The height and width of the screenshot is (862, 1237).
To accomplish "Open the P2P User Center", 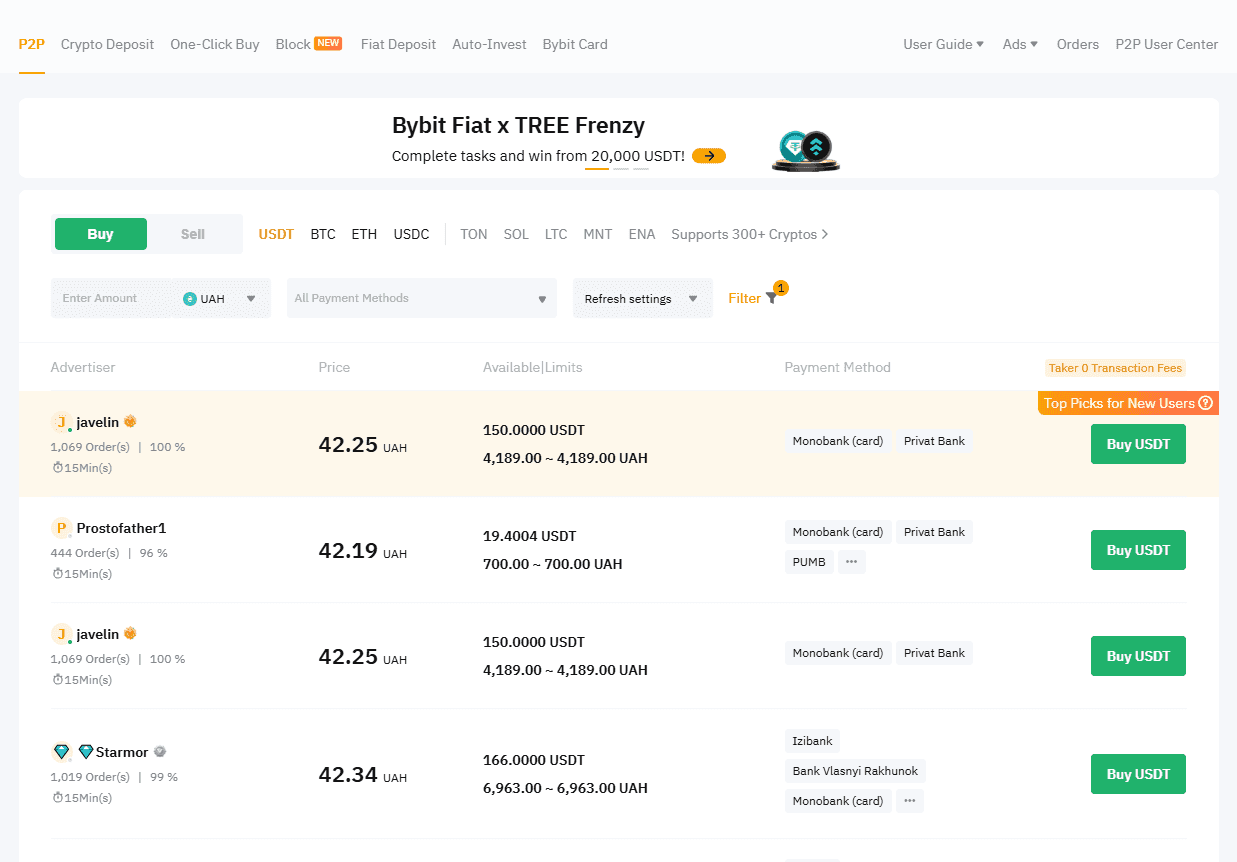I will coord(1167,44).
